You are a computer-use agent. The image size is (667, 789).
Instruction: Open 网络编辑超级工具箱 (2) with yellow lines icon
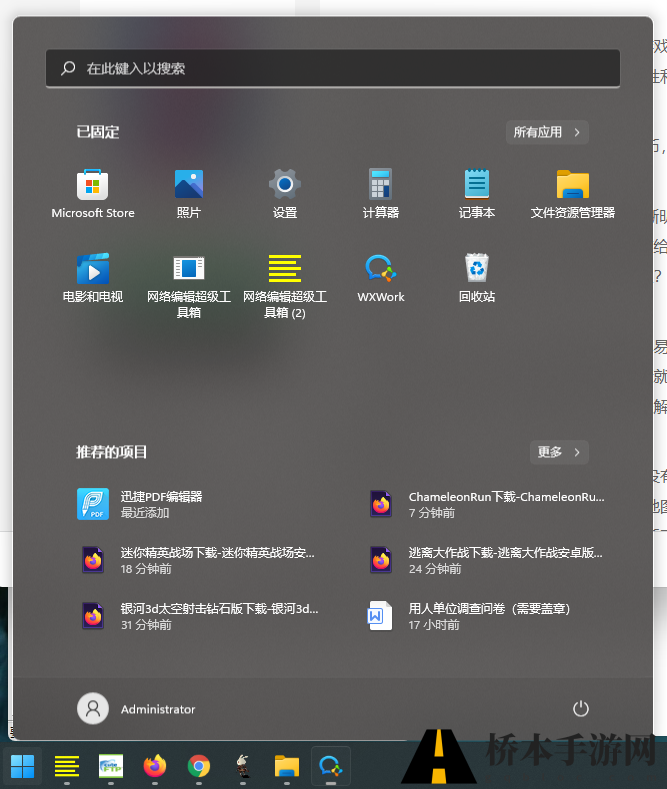(285, 286)
